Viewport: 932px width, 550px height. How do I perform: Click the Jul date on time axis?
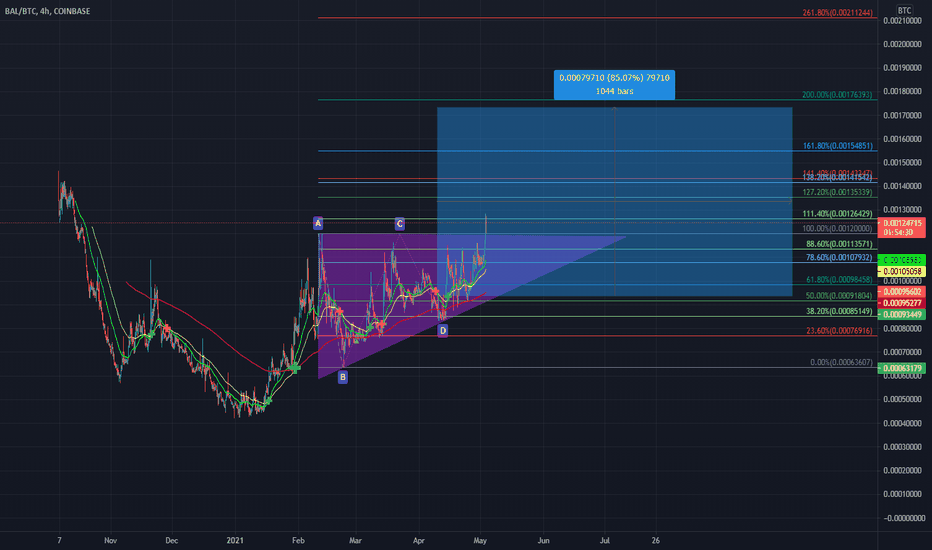click(x=604, y=540)
